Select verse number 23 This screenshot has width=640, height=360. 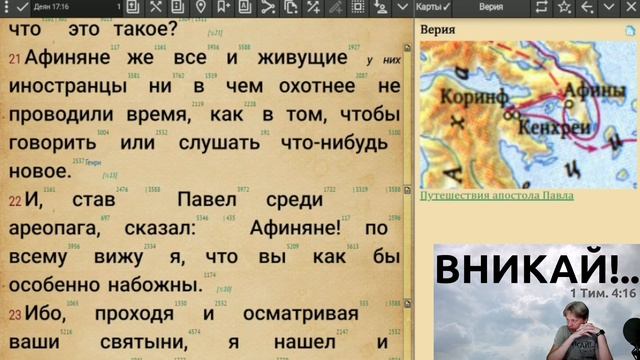[x=15, y=315]
